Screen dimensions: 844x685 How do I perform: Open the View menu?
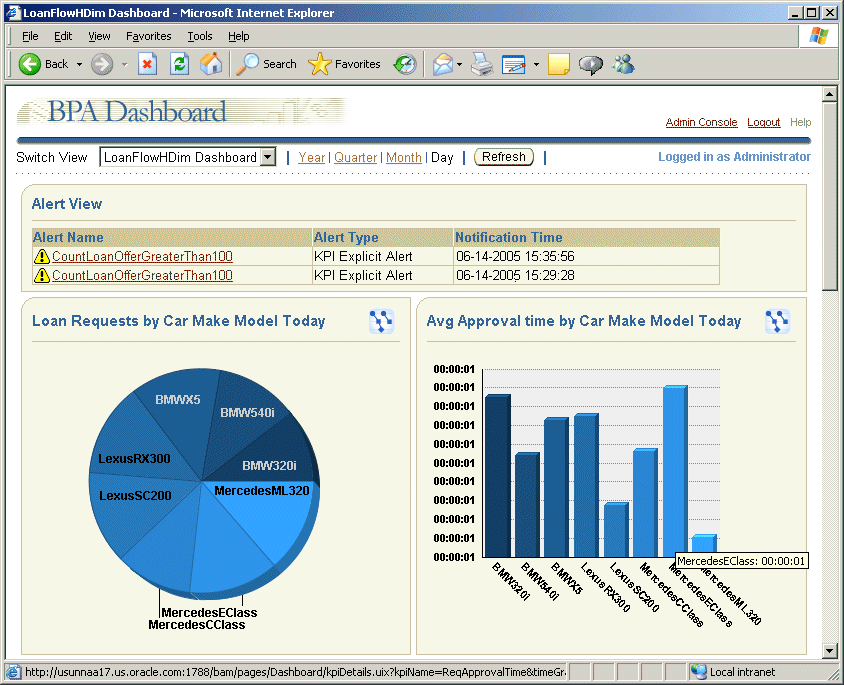(99, 36)
